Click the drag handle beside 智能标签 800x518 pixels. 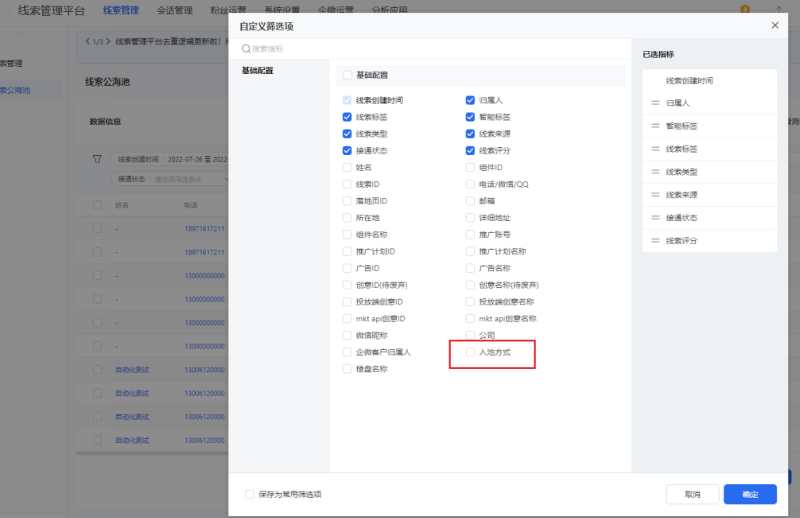click(x=655, y=126)
